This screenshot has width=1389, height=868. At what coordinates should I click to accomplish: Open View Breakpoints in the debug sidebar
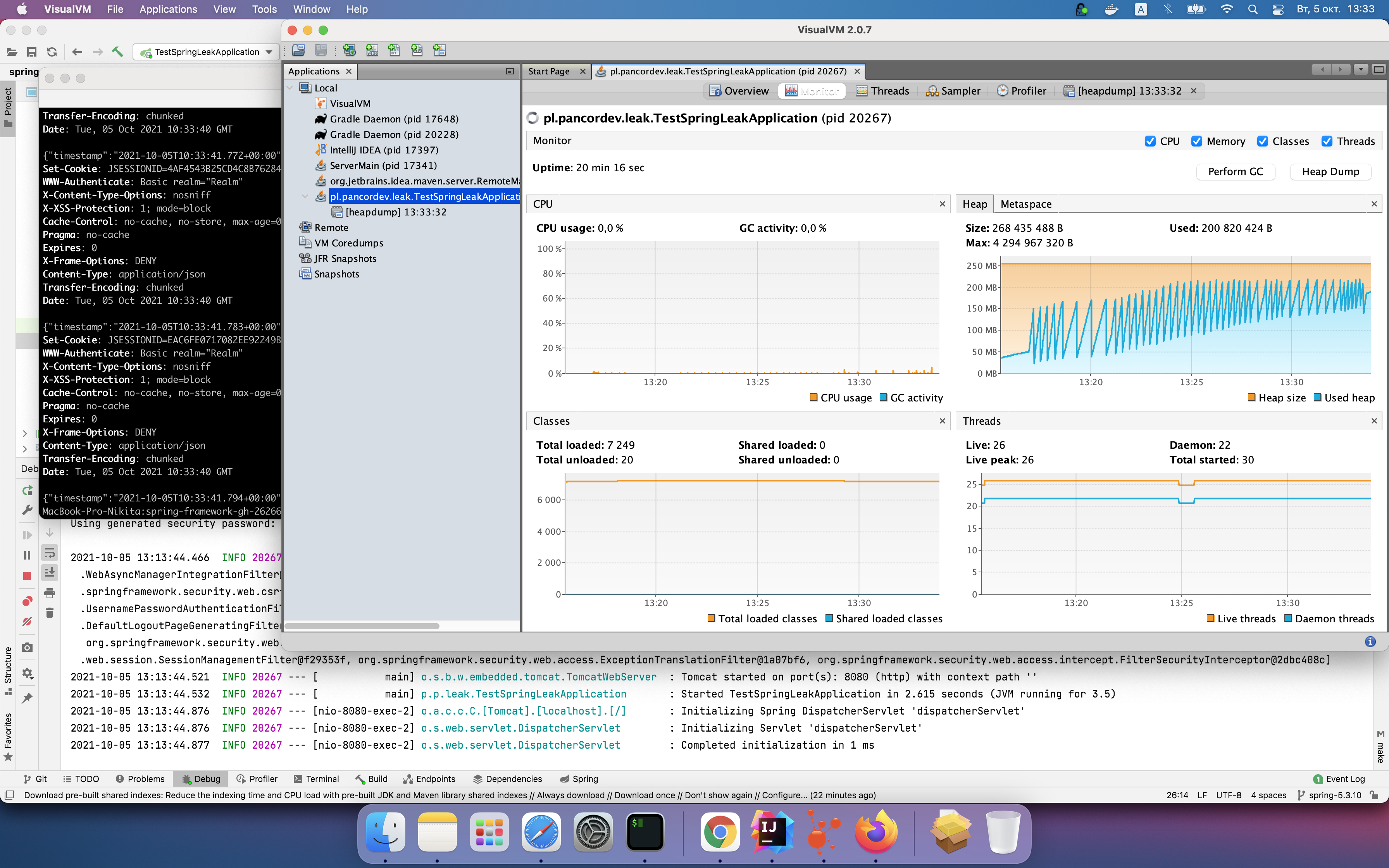(x=27, y=601)
